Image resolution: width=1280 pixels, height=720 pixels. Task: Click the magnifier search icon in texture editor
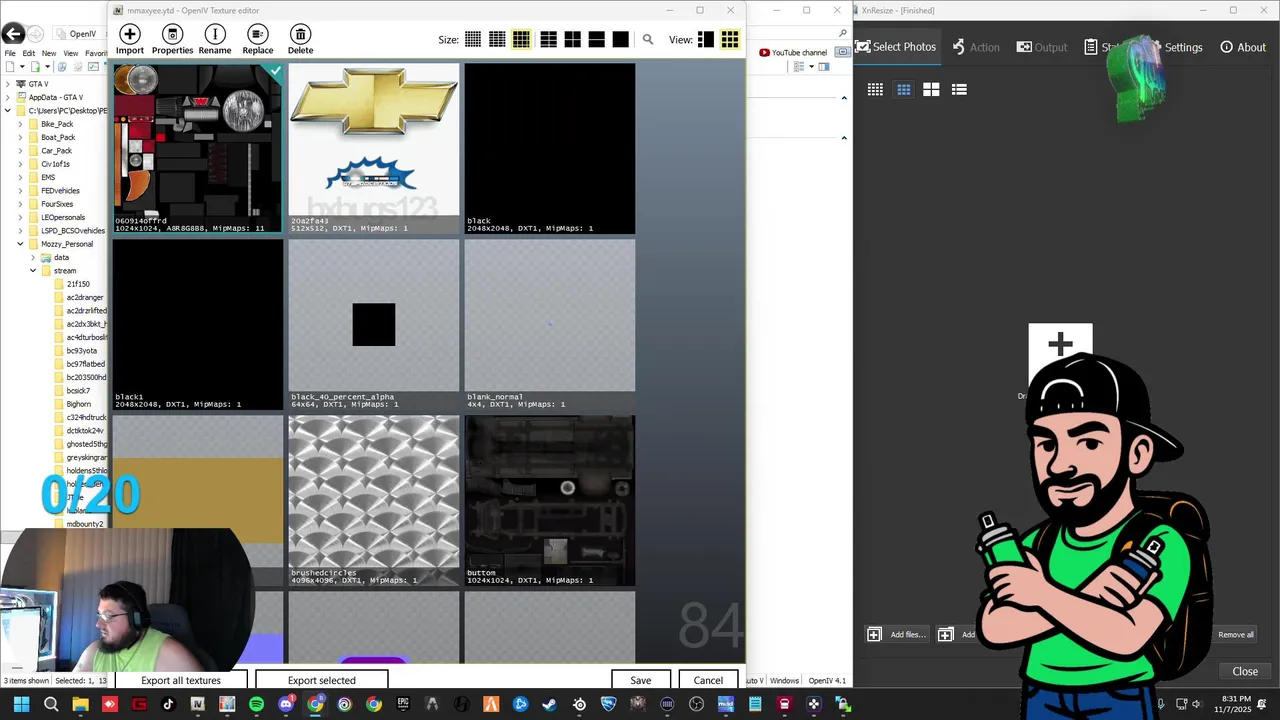[x=648, y=40]
